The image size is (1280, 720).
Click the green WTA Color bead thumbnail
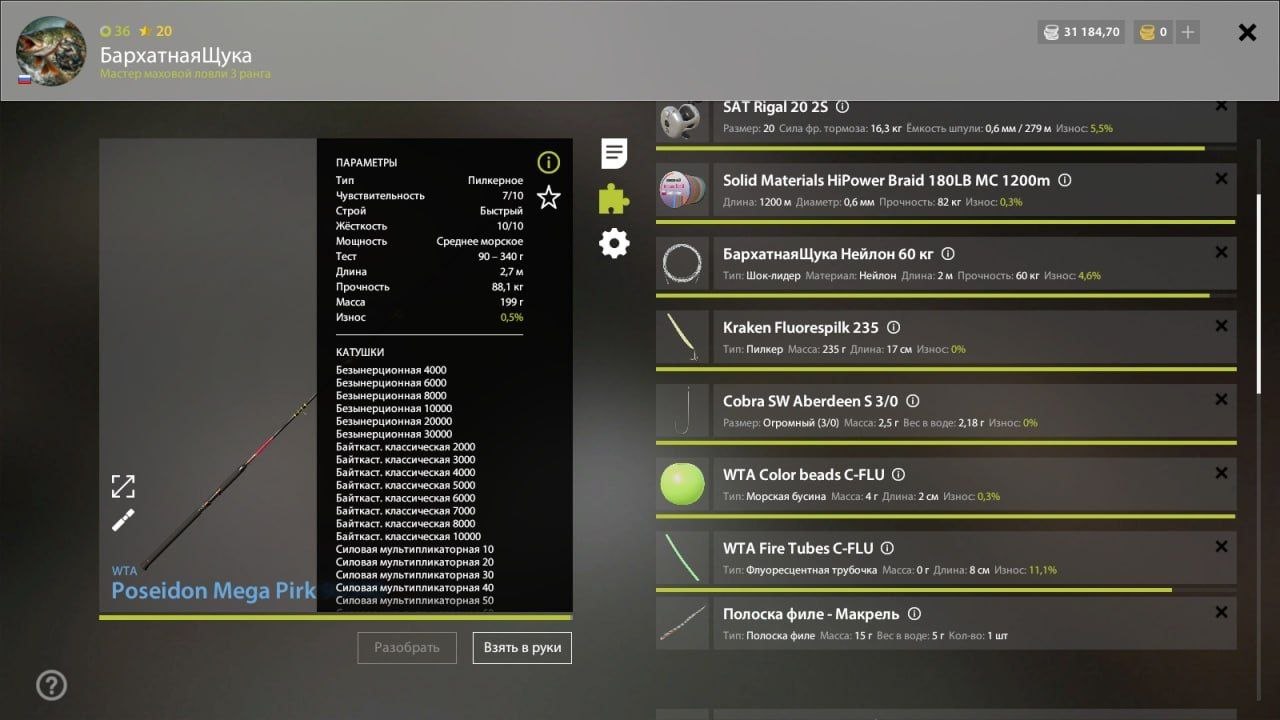click(x=682, y=484)
